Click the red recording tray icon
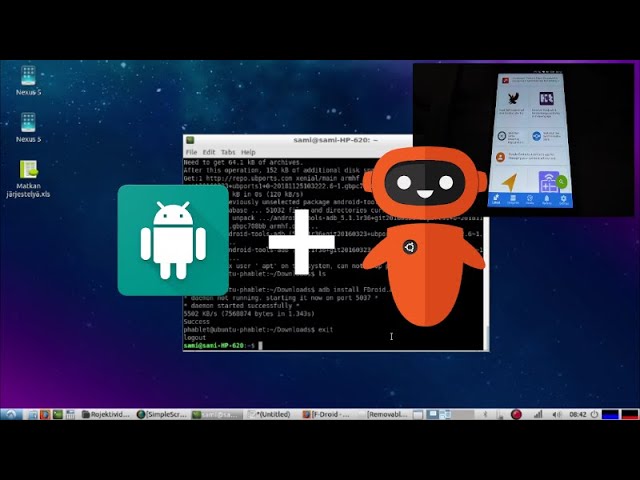This screenshot has width=640, height=480. point(516,415)
